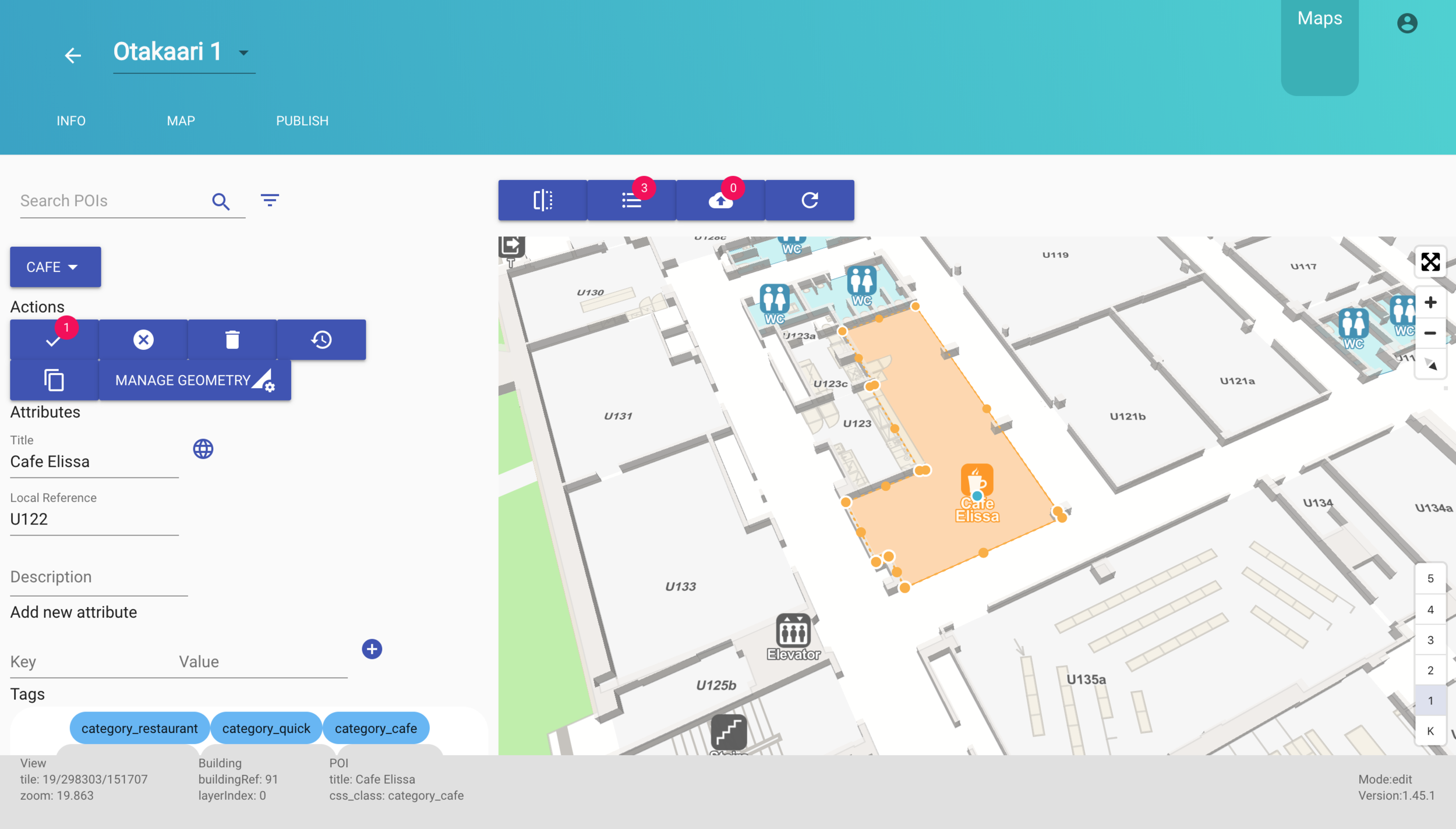
Task: Switch to the PUBLISH tab
Action: tap(302, 121)
